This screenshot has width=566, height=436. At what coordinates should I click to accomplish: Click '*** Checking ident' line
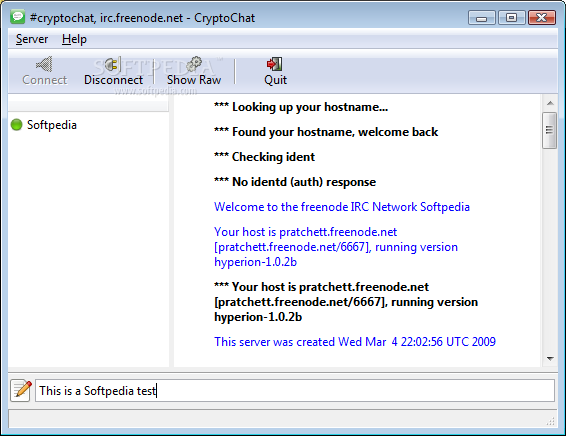[264, 157]
